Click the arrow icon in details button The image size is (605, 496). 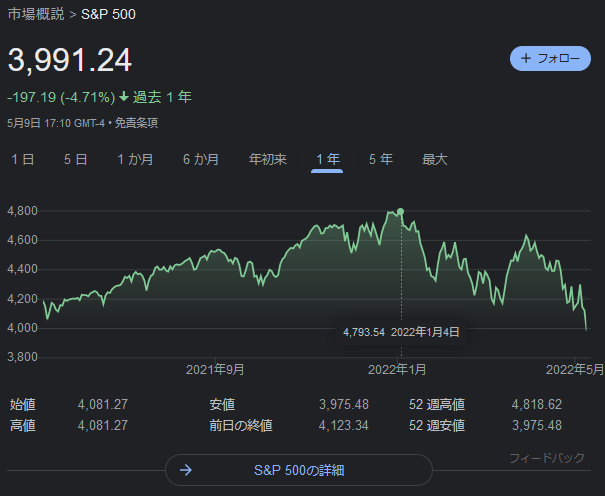point(186,470)
